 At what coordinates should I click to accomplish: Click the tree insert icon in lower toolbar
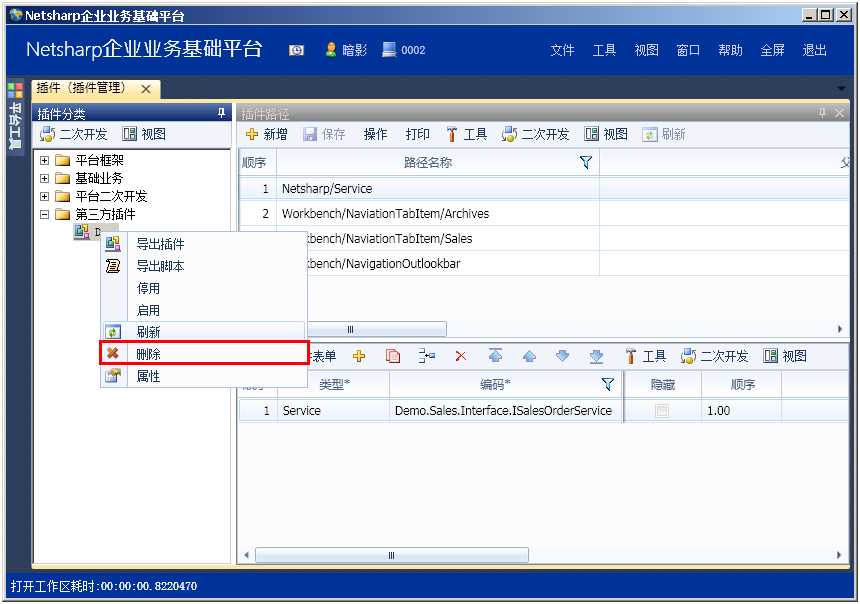[x=427, y=356]
